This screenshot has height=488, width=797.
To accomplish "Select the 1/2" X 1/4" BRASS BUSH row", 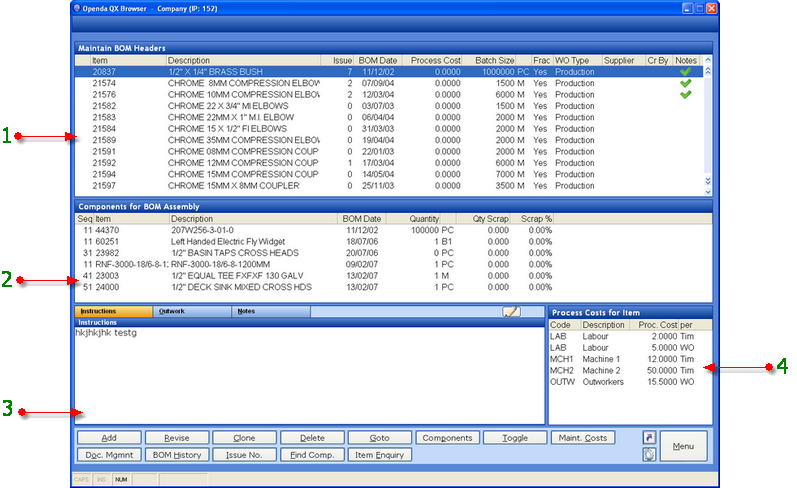I will point(389,72).
